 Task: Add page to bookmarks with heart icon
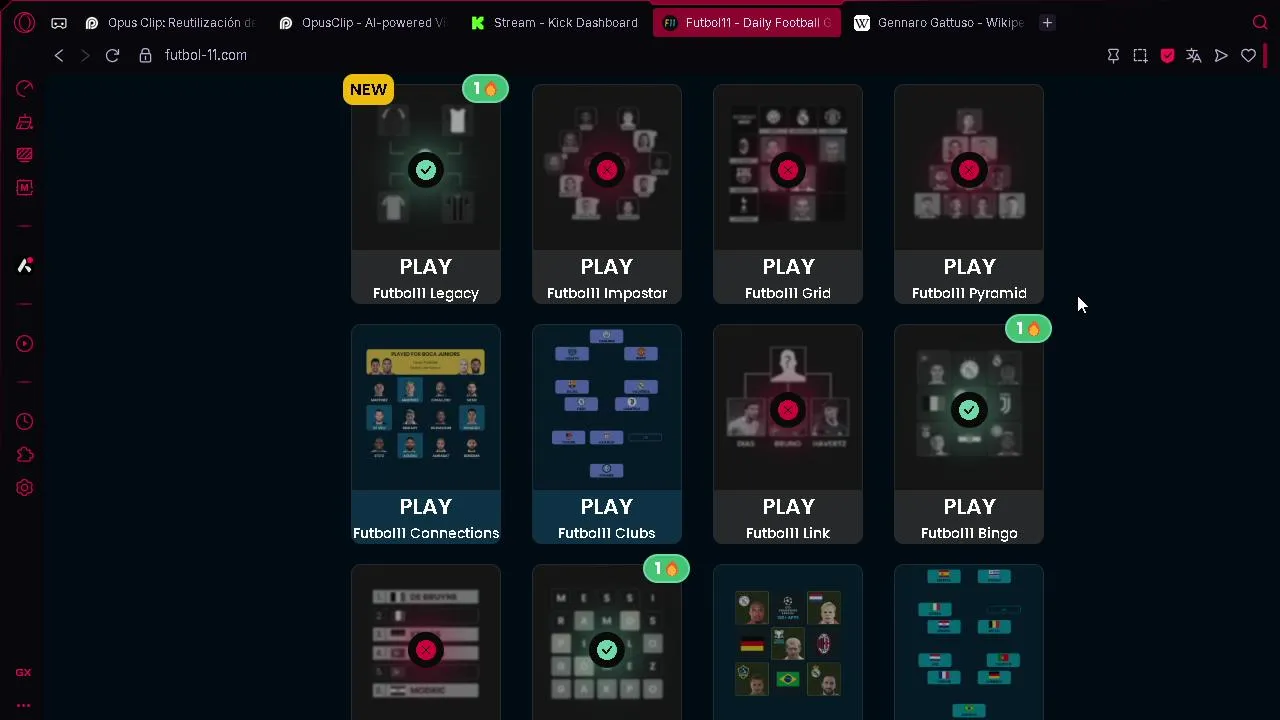[x=1248, y=55]
